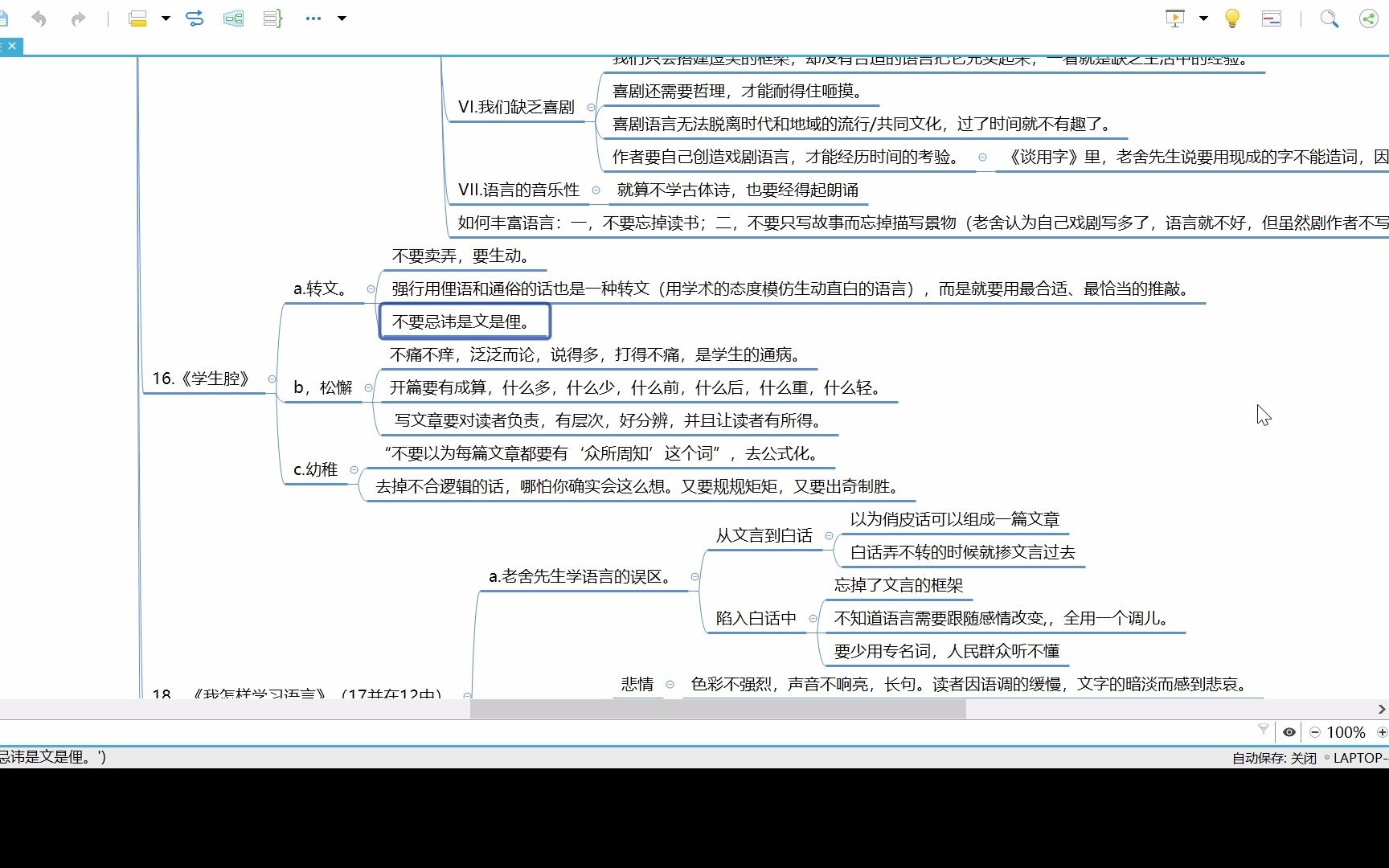Click the light bulb brainstorm icon
The width and height of the screenshot is (1389, 868).
pyautogui.click(x=1231, y=18)
